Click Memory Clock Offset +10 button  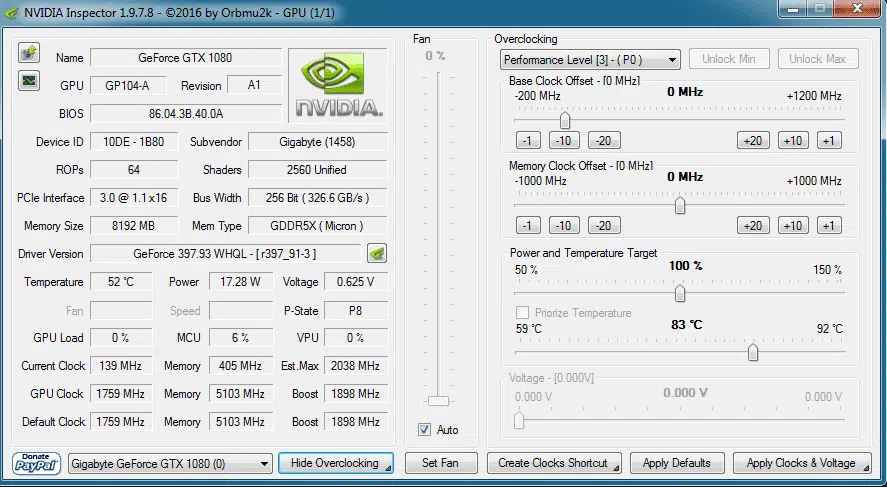point(793,225)
